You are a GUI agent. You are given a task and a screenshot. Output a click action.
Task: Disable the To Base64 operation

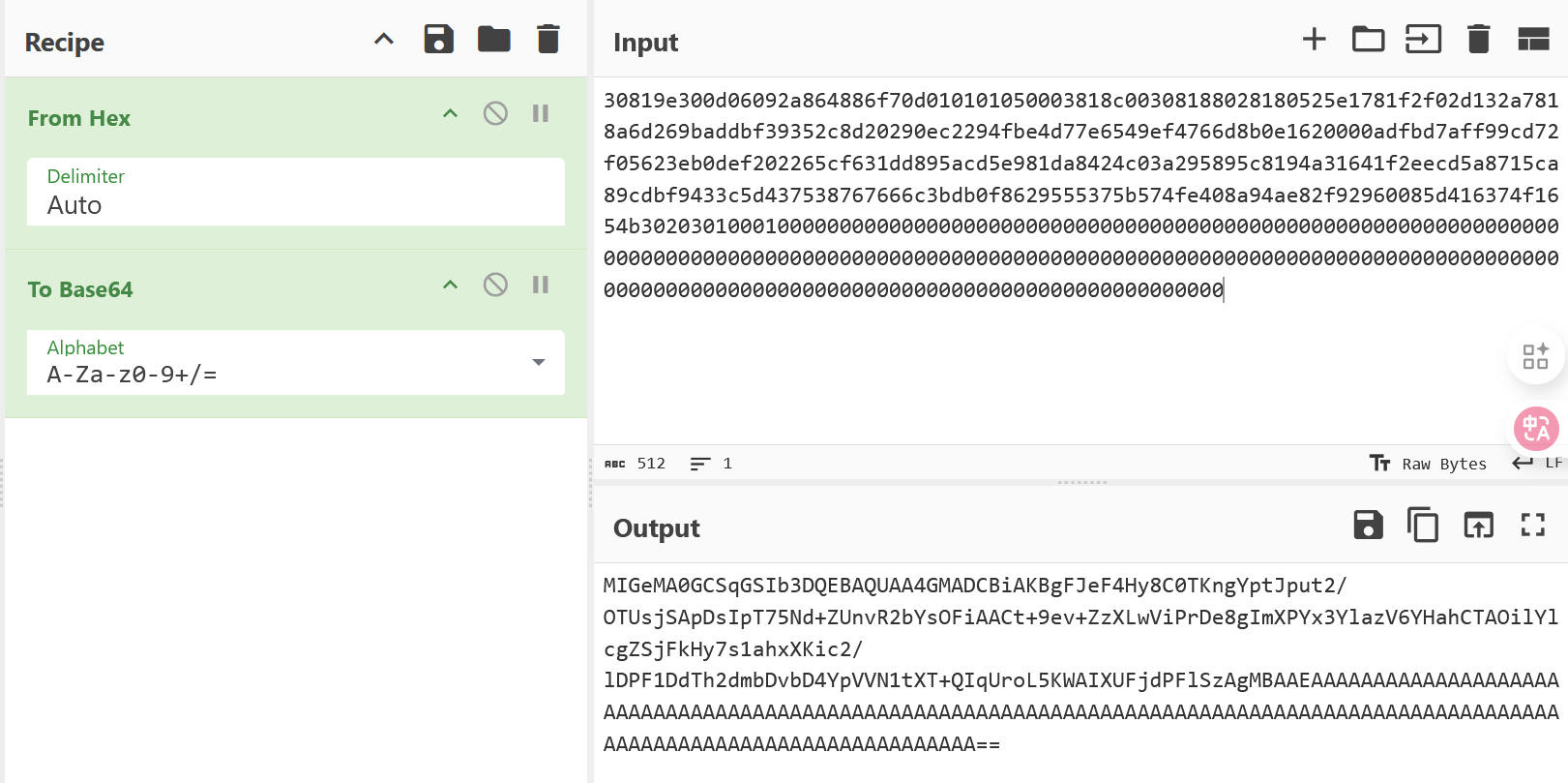[x=495, y=285]
